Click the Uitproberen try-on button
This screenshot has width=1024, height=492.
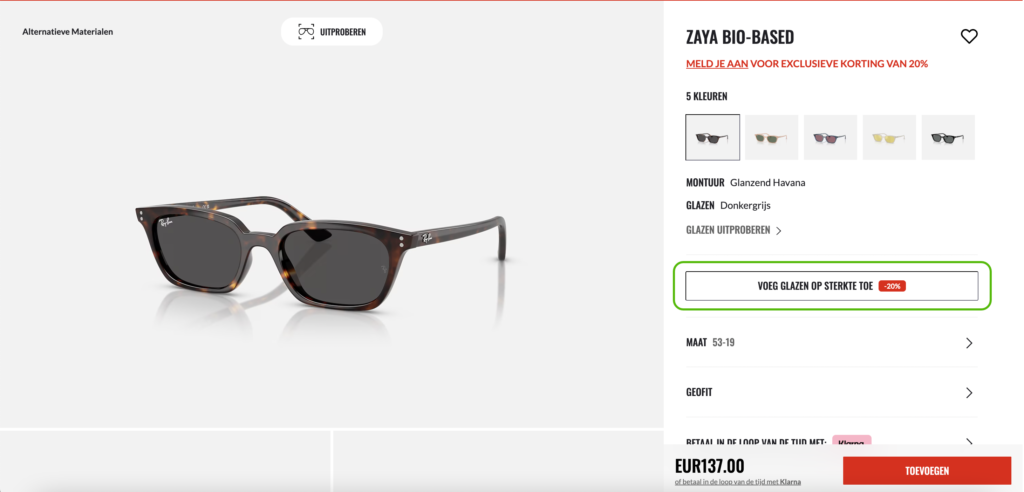[332, 31]
